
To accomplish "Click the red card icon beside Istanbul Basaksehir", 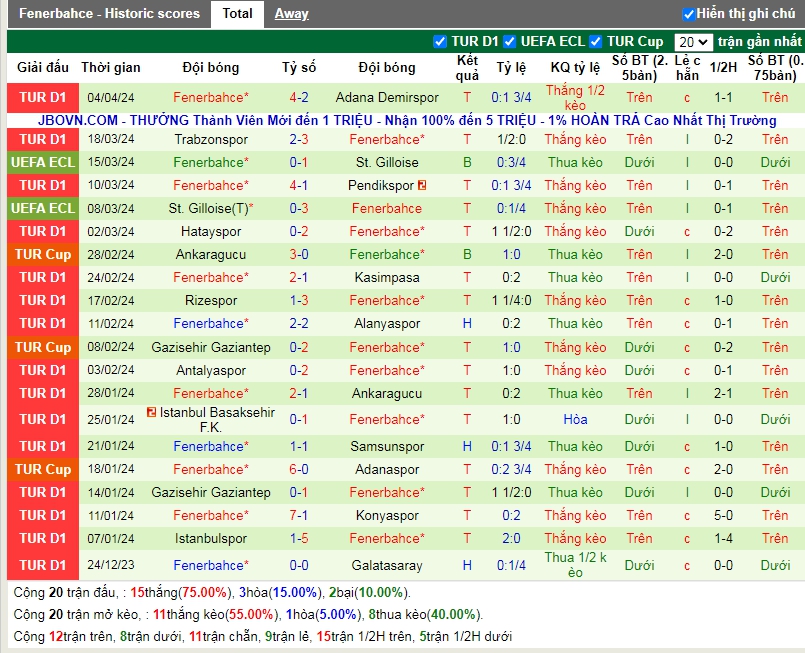I will coord(151,412).
